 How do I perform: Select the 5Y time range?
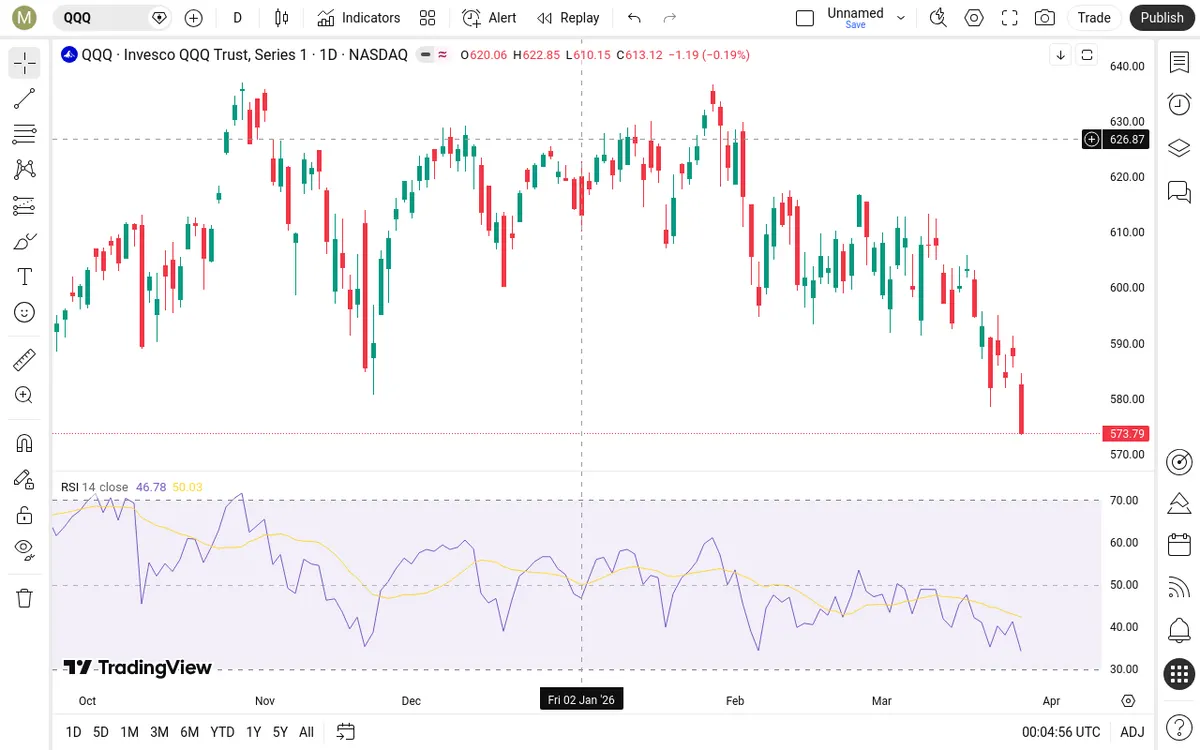coord(281,732)
